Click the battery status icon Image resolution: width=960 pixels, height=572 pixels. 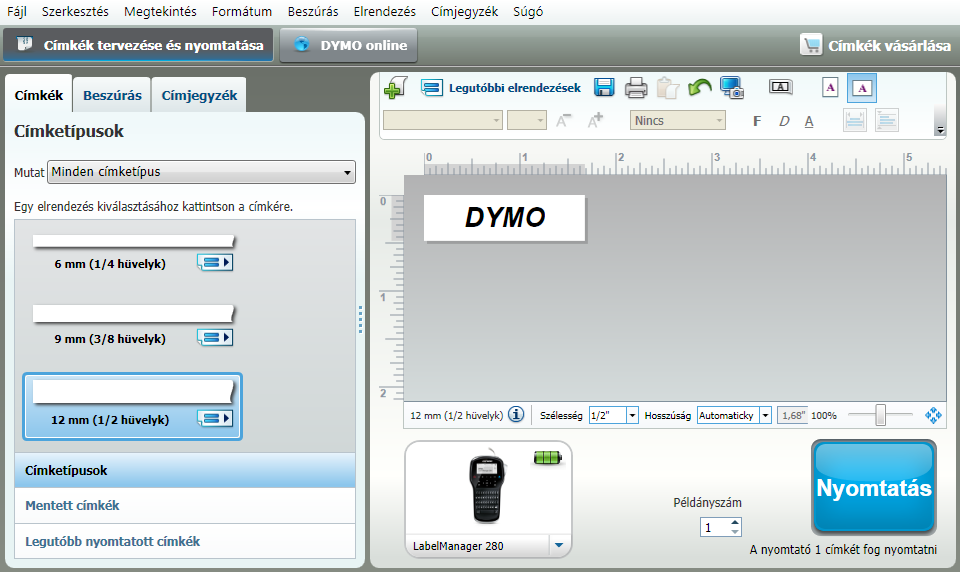pos(547,457)
